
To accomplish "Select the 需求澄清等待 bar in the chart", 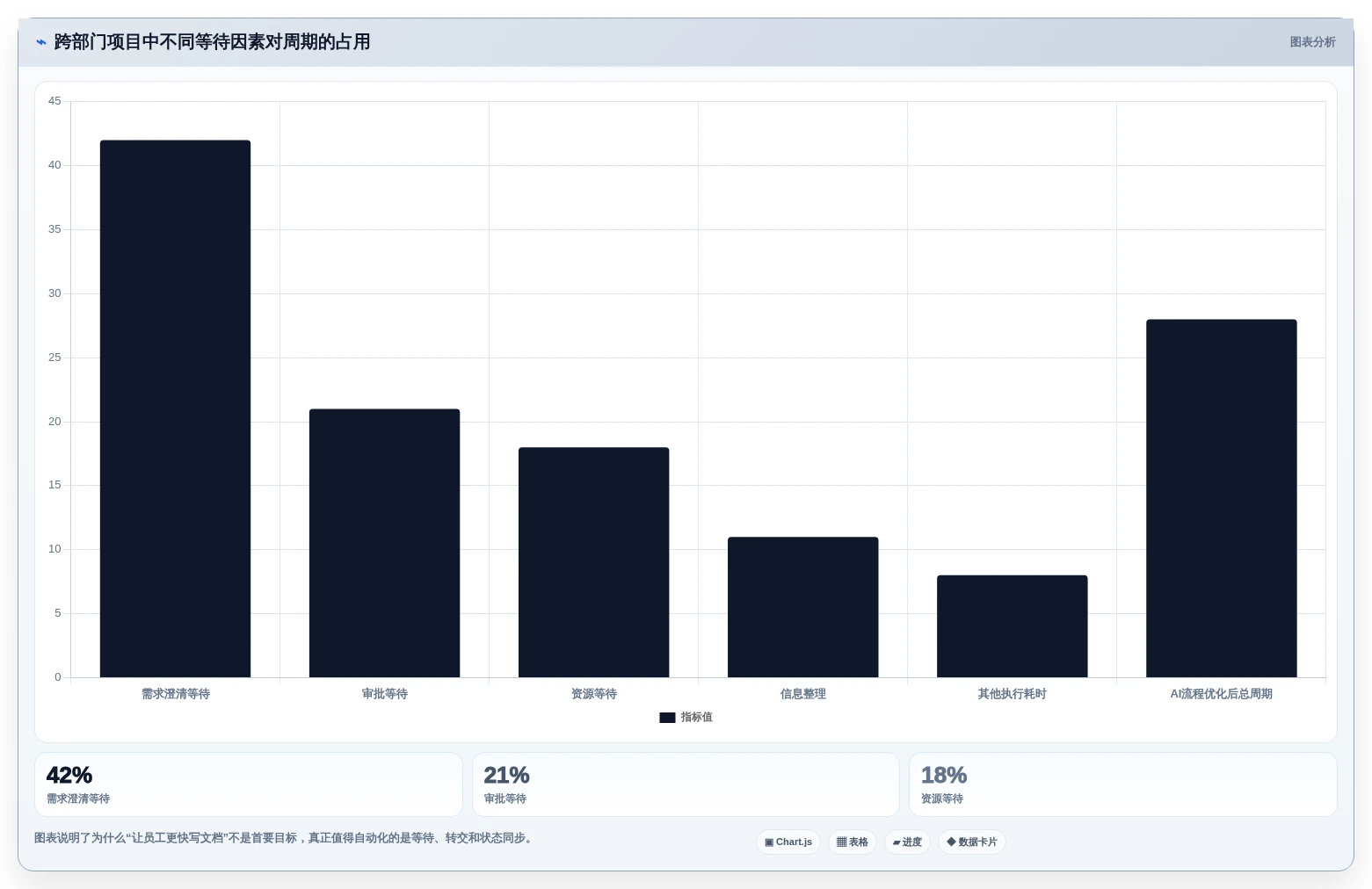I will click(x=175, y=408).
